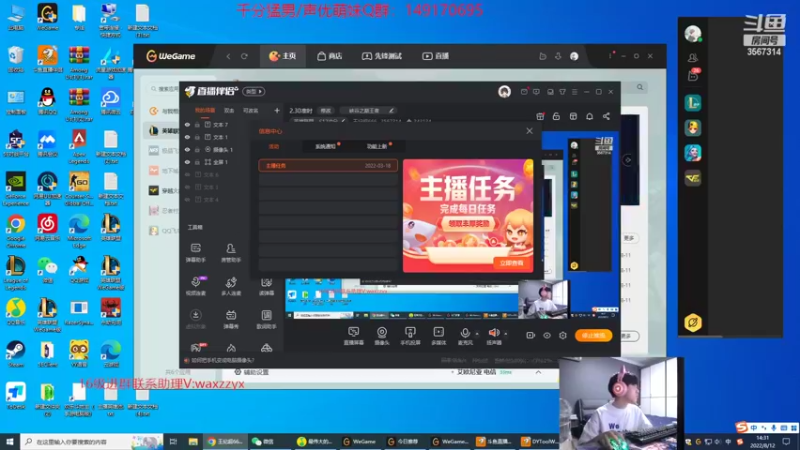Select the 活动 tab in 信息中心
Screen dimensions: 800x450
coord(274,146)
